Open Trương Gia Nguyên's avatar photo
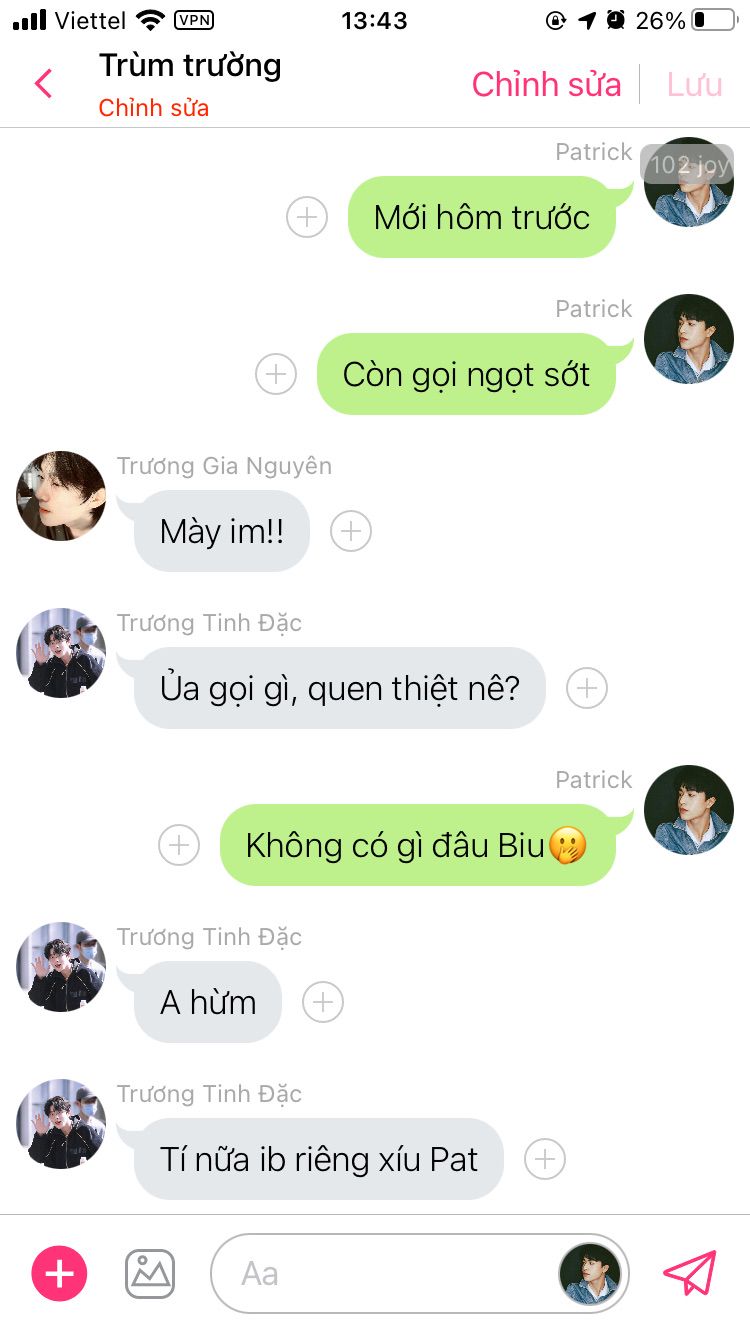 (61, 495)
